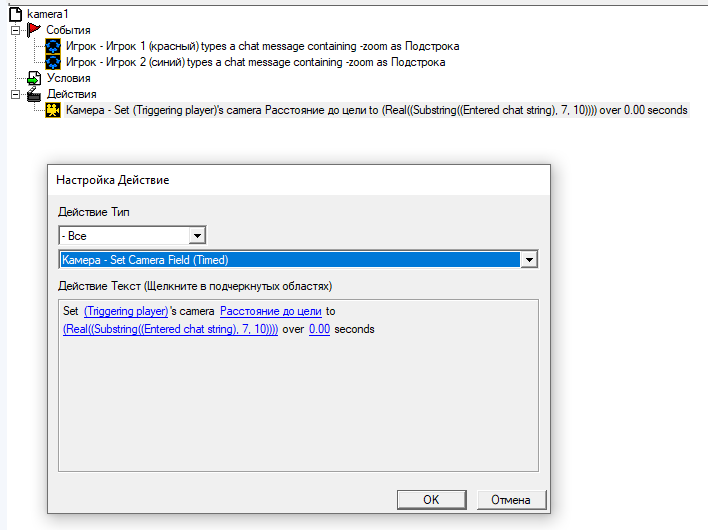
Task: Click the red flag События icon
Action: coord(33,30)
